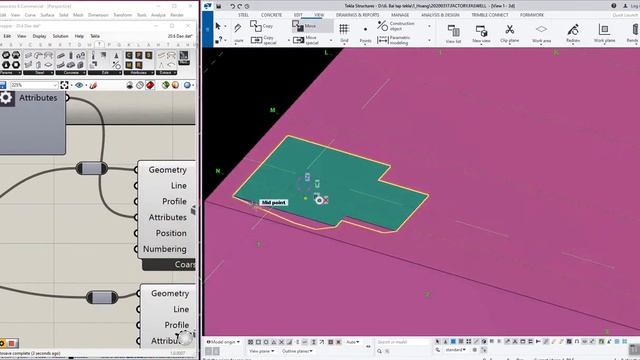The width and height of the screenshot is (640, 360).
Task: Click the Undo arrow in Tekla title bar
Action: tap(232, 6)
